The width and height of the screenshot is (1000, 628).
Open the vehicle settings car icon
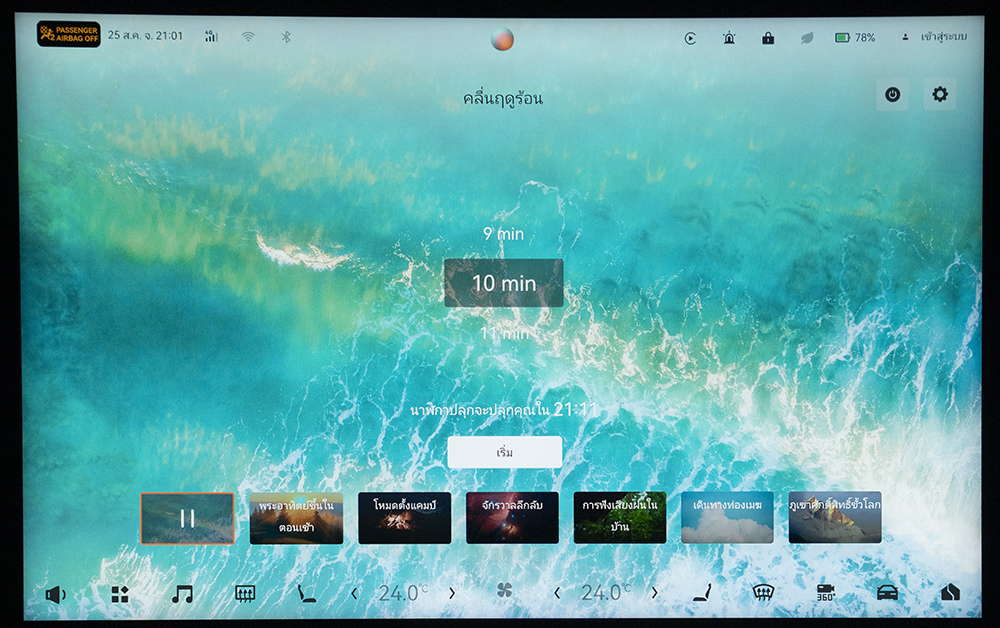(887, 593)
